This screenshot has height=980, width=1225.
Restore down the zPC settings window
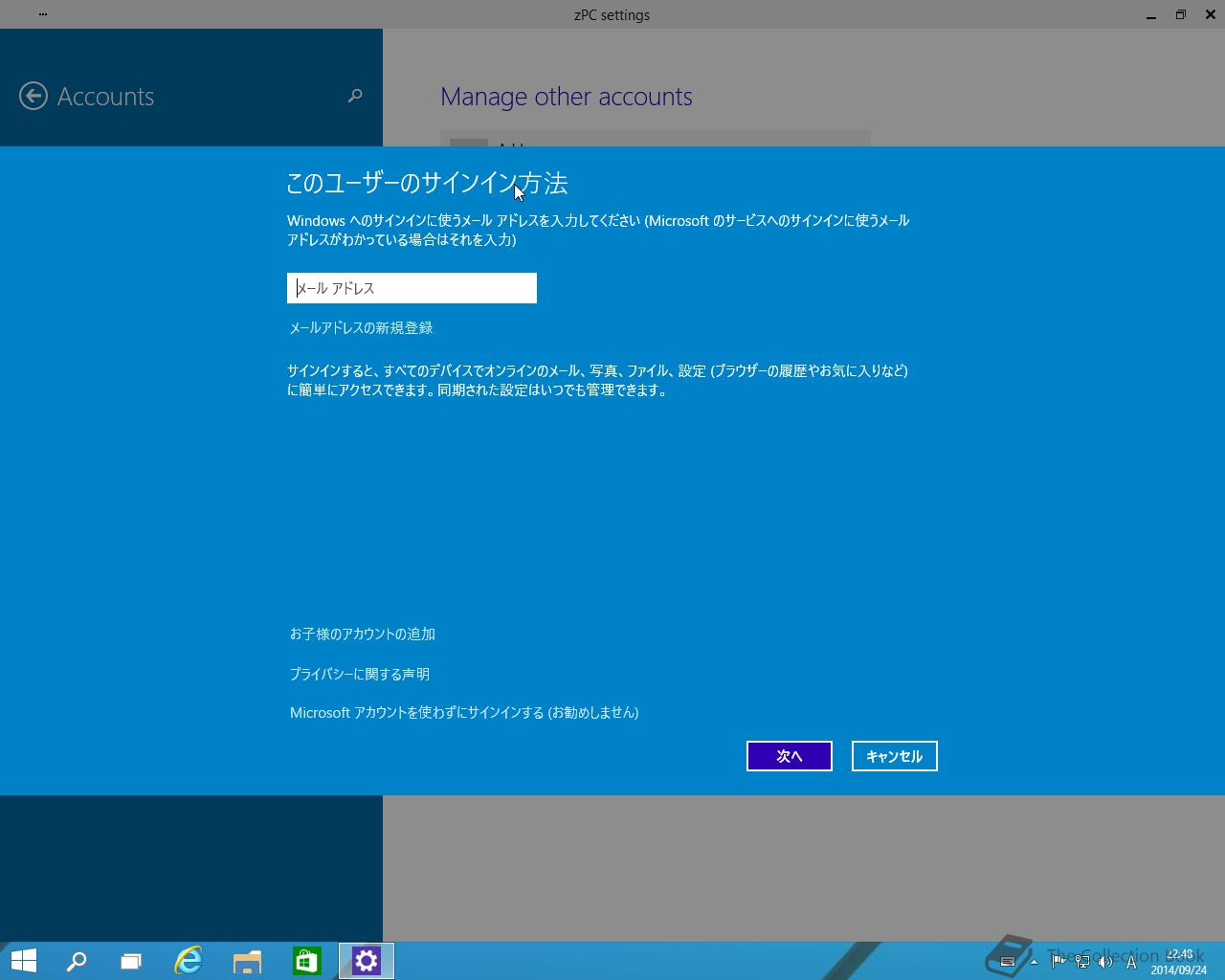(x=1181, y=14)
